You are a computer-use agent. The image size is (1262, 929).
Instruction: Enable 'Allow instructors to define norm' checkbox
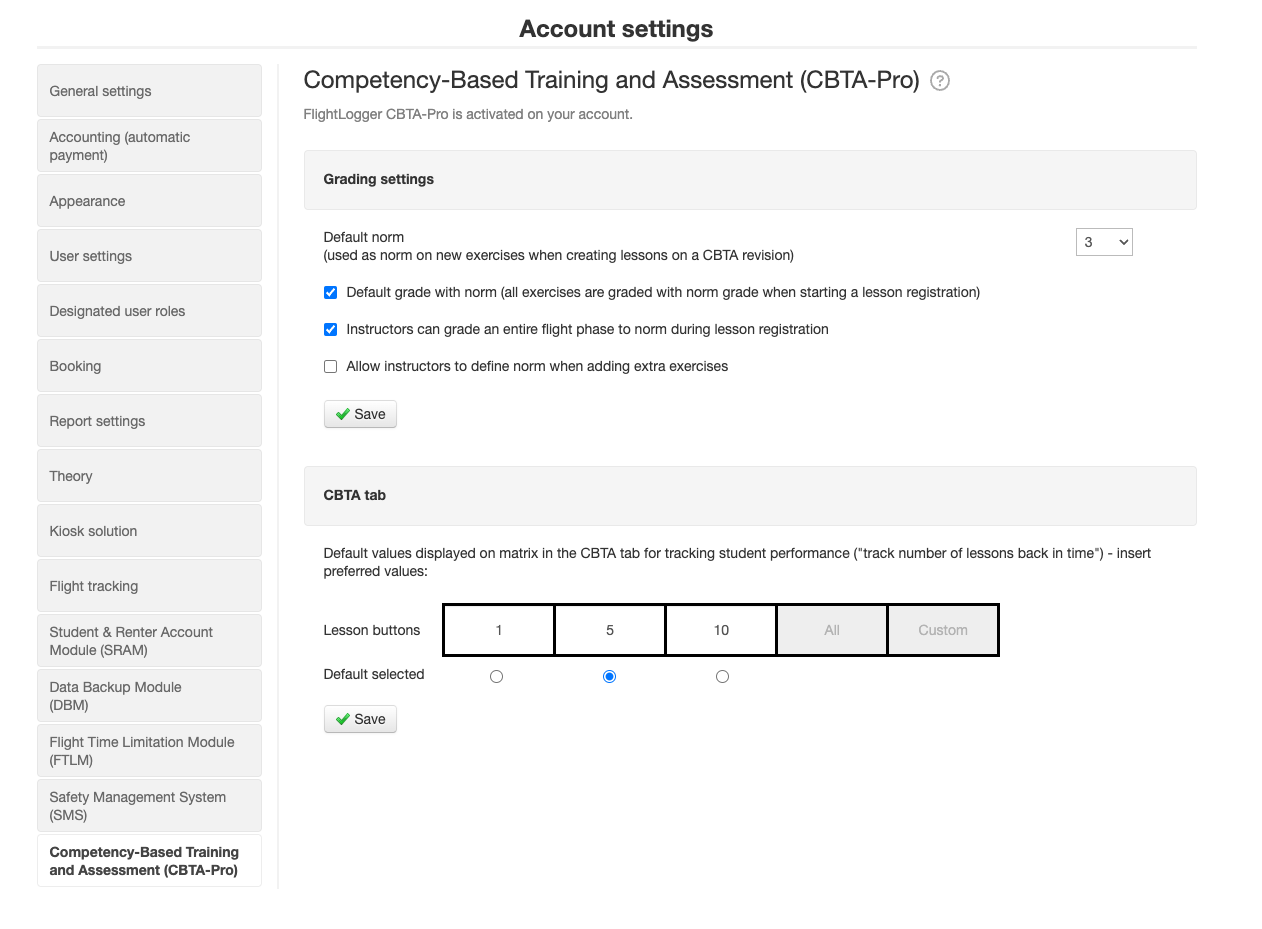pyautogui.click(x=330, y=366)
